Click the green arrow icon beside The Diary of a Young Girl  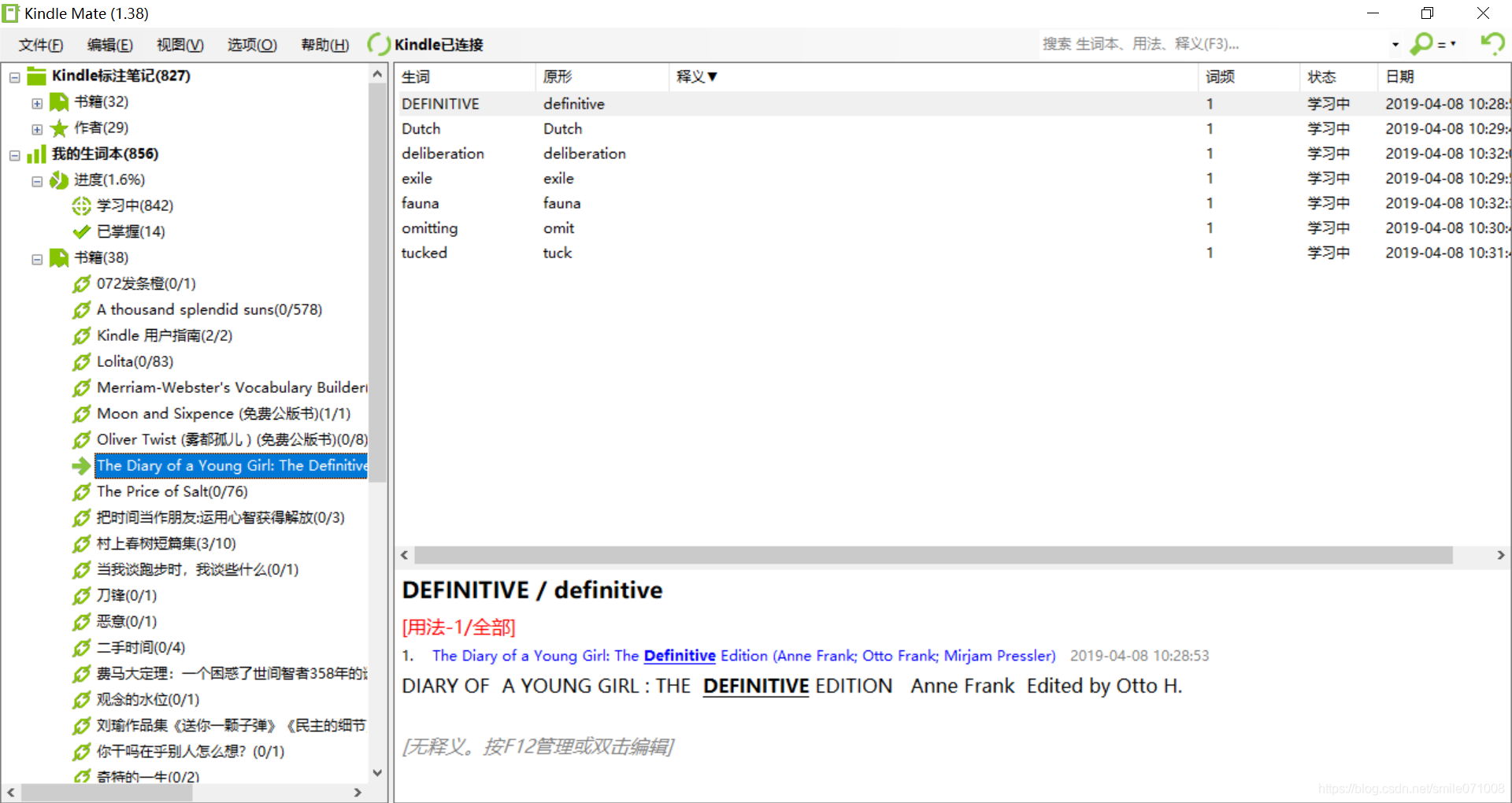point(81,465)
